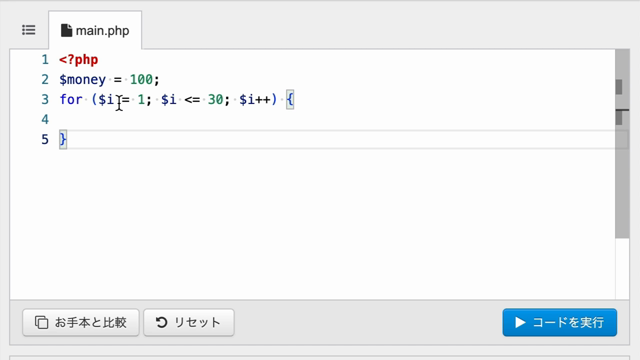Viewport: 640px width, 360px height.
Task: Click the $money variable on line 2
Action: point(82,80)
